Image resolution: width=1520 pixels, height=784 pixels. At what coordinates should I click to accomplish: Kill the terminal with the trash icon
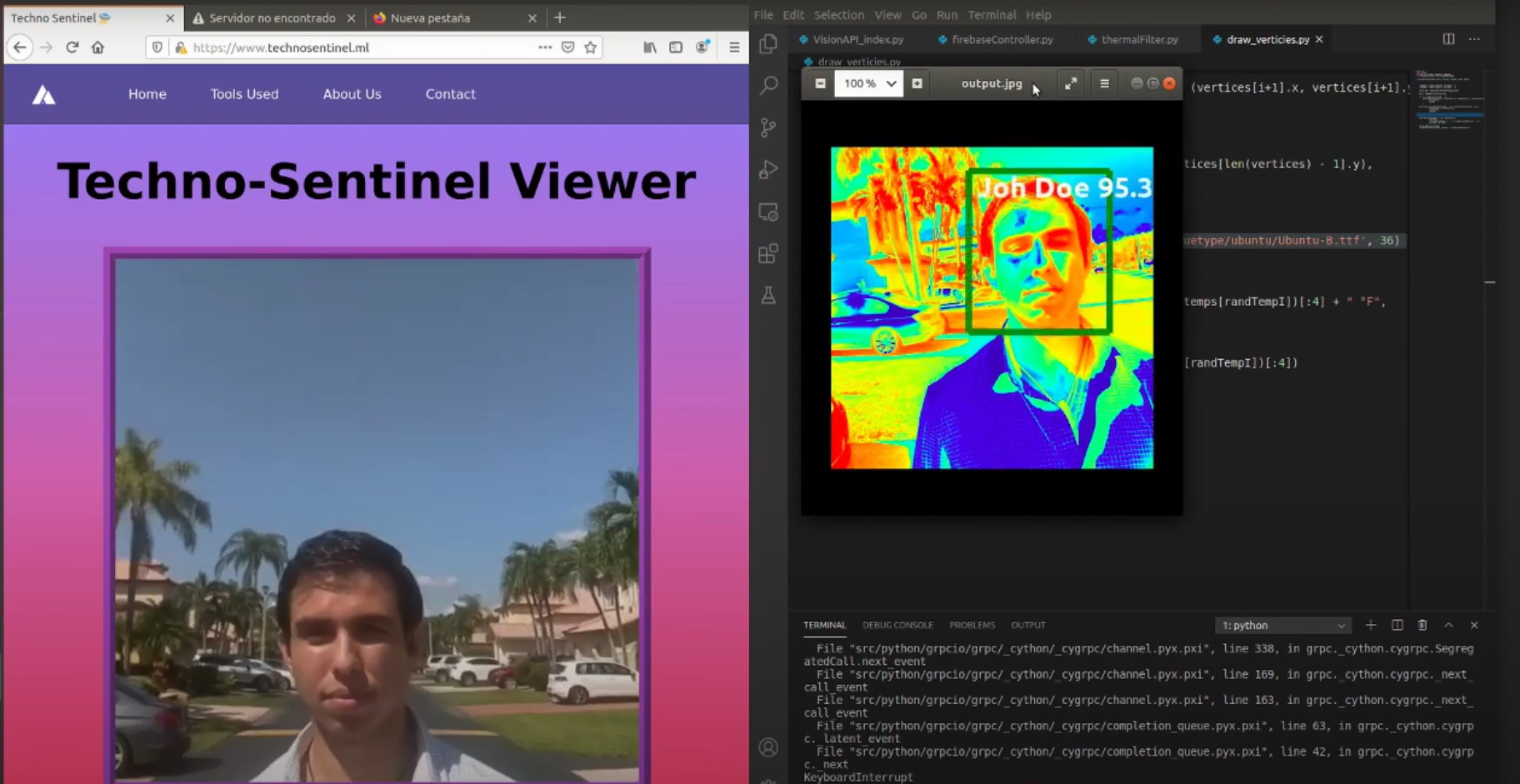click(x=1422, y=625)
